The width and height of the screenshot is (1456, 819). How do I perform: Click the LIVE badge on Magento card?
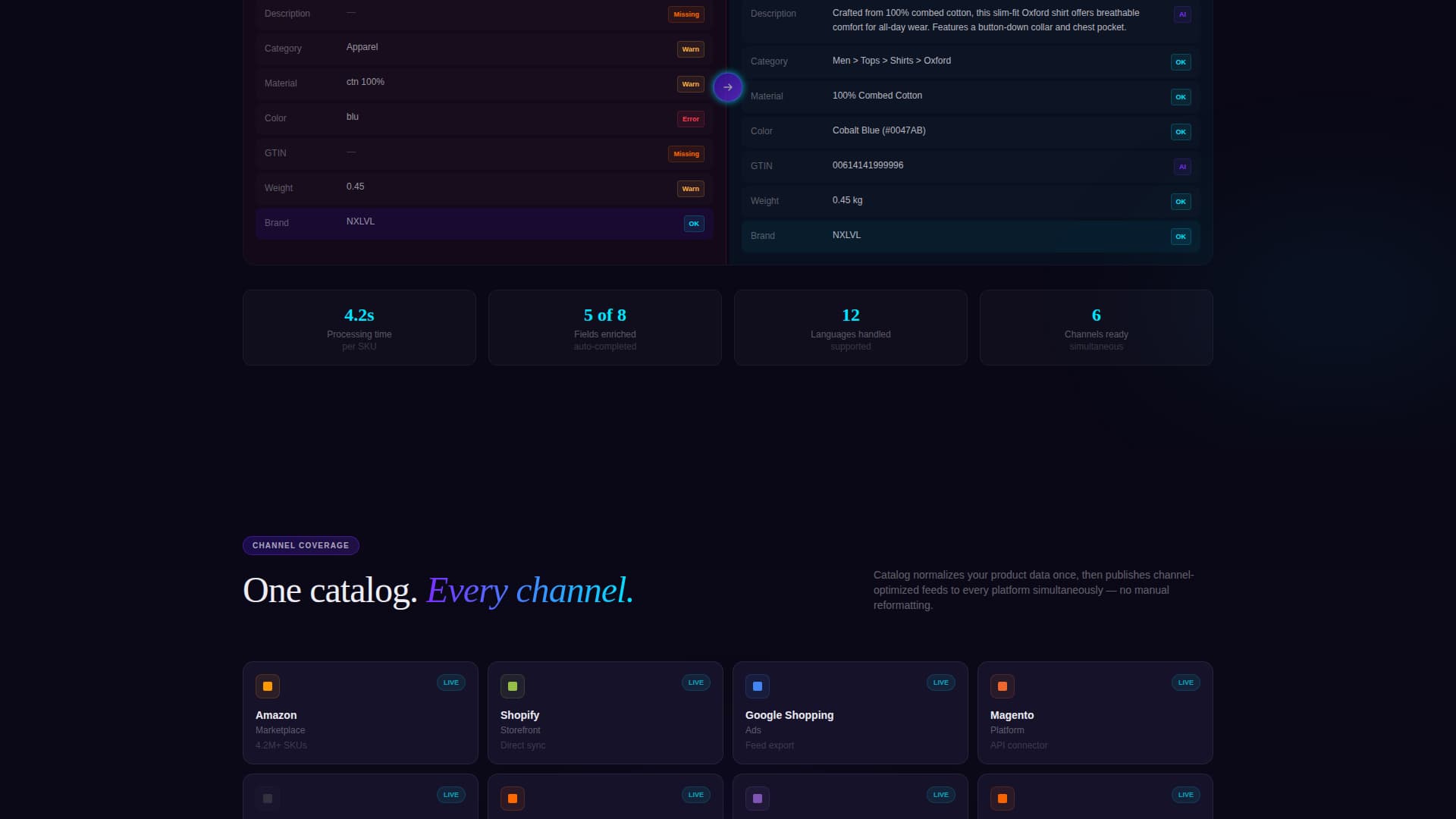(x=1186, y=682)
